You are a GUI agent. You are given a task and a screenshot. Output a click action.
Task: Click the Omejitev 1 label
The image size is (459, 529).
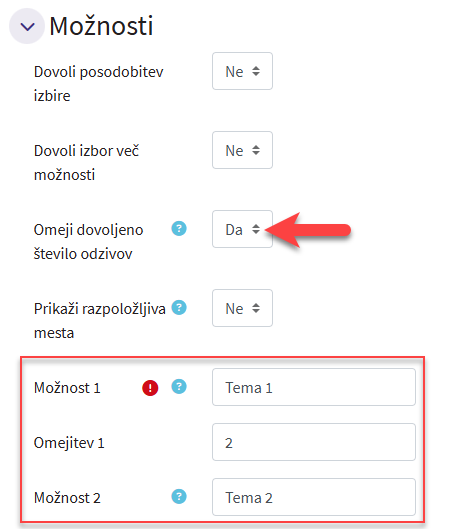(x=69, y=443)
